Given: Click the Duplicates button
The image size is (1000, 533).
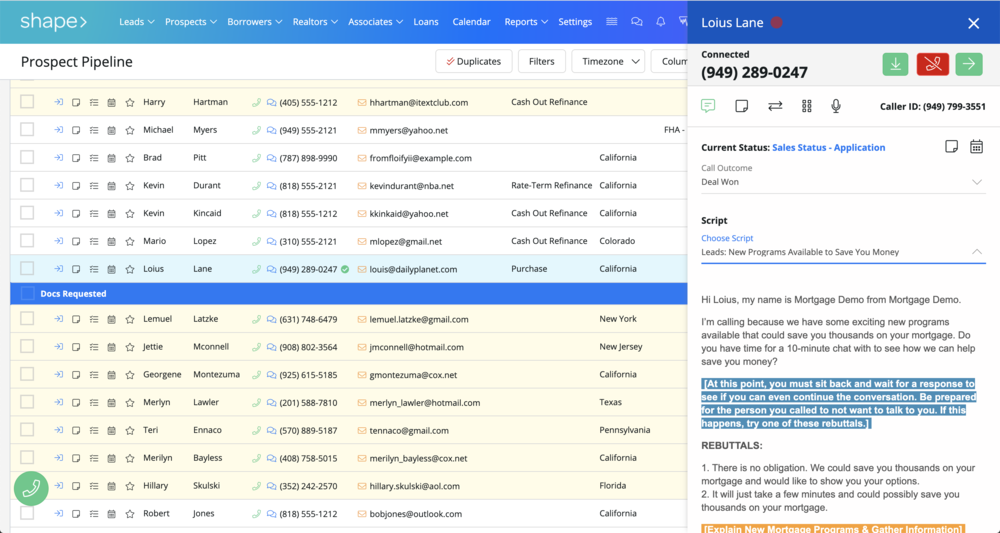Looking at the screenshot, I should tap(474, 61).
